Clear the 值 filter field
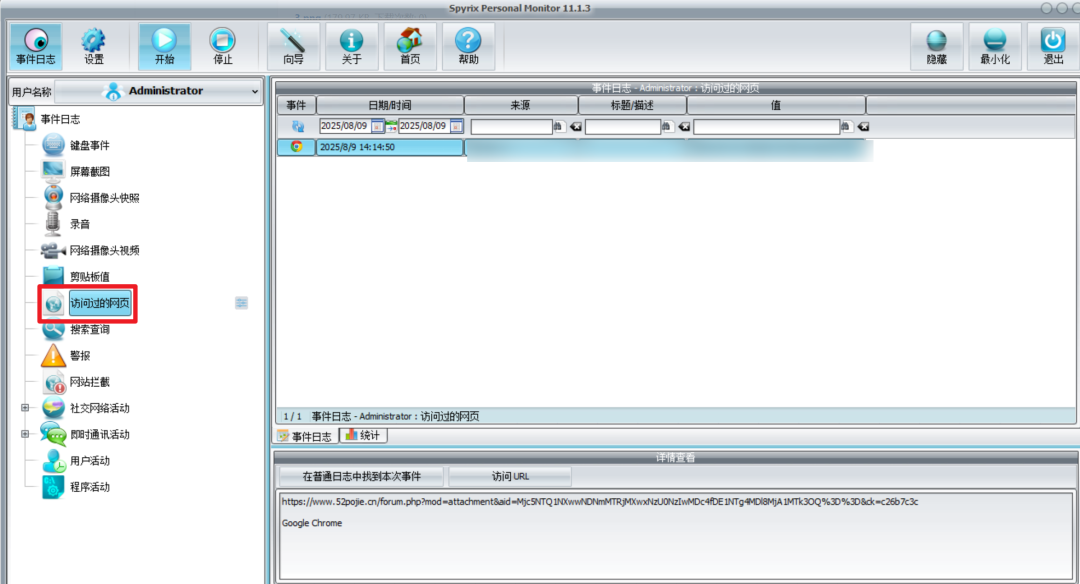This screenshot has height=584, width=1080. tap(863, 127)
